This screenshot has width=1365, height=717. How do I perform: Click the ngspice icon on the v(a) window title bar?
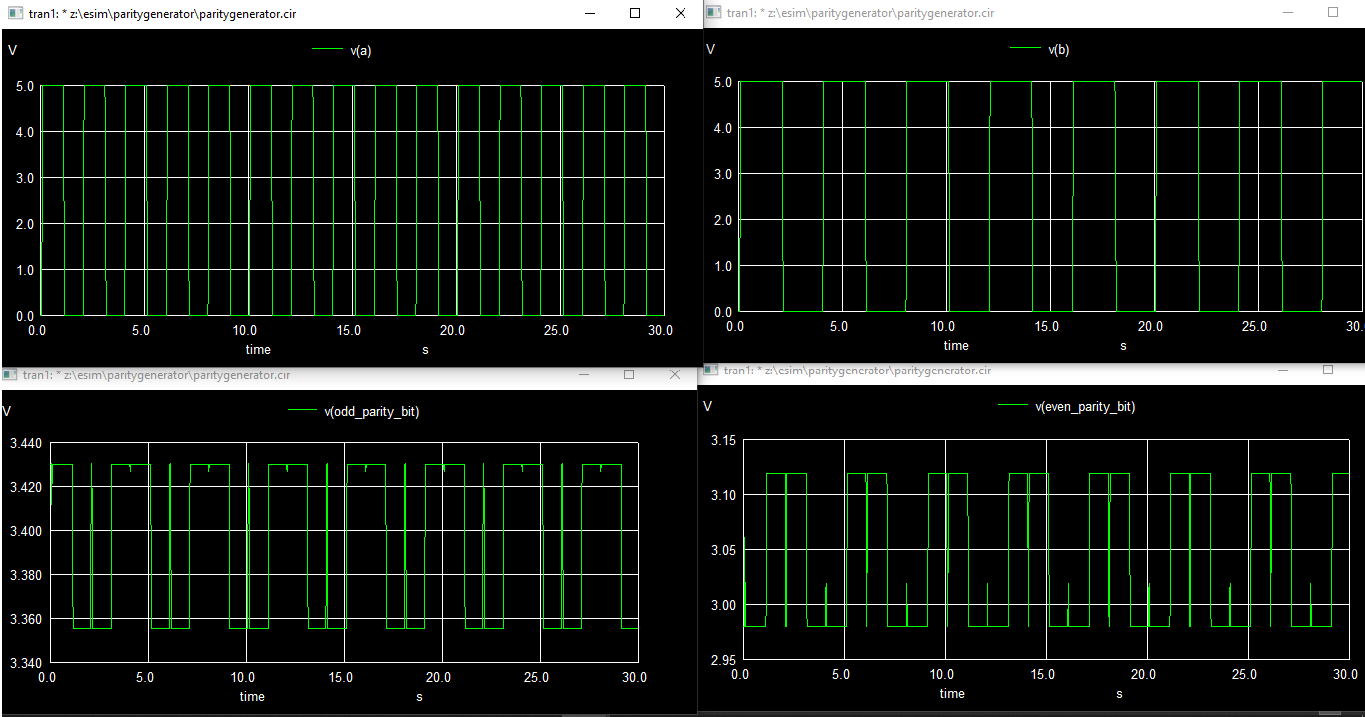coord(14,13)
